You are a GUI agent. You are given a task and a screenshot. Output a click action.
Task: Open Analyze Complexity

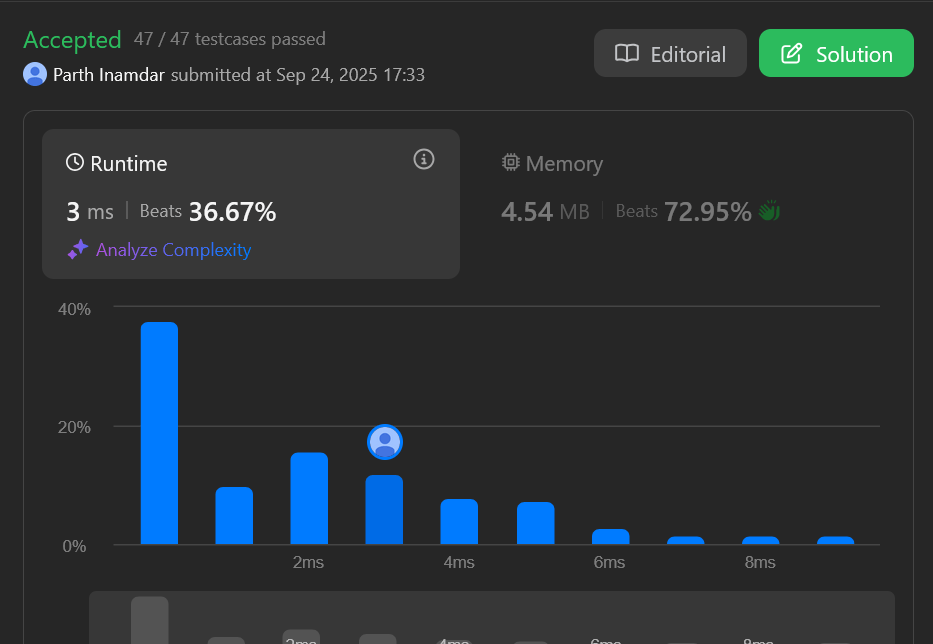pos(173,250)
